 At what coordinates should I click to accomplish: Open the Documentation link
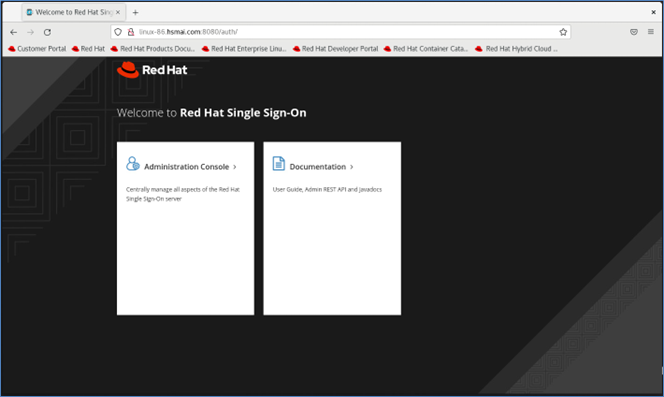(x=318, y=167)
